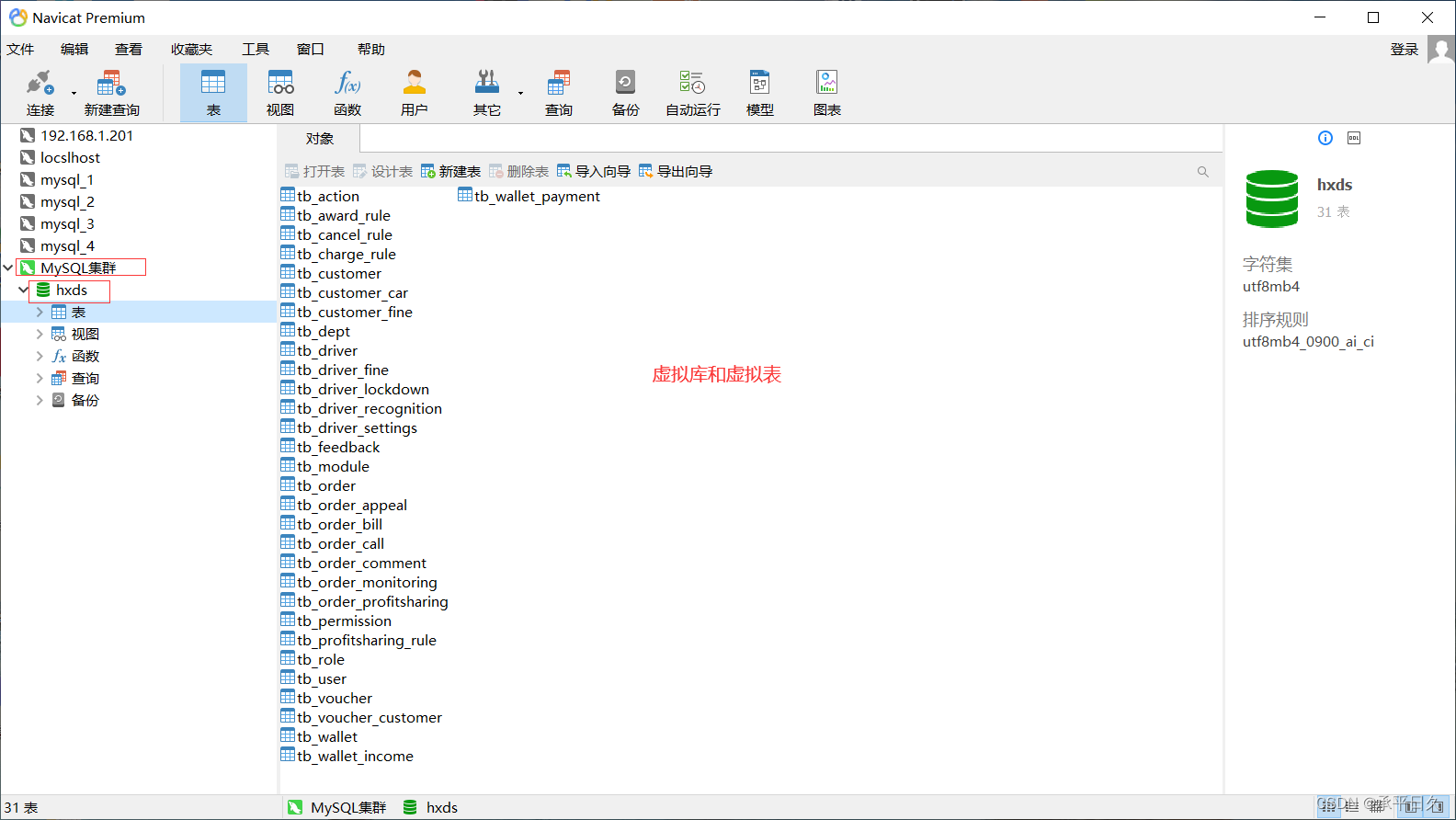Select the tb_action table

pyautogui.click(x=320, y=196)
